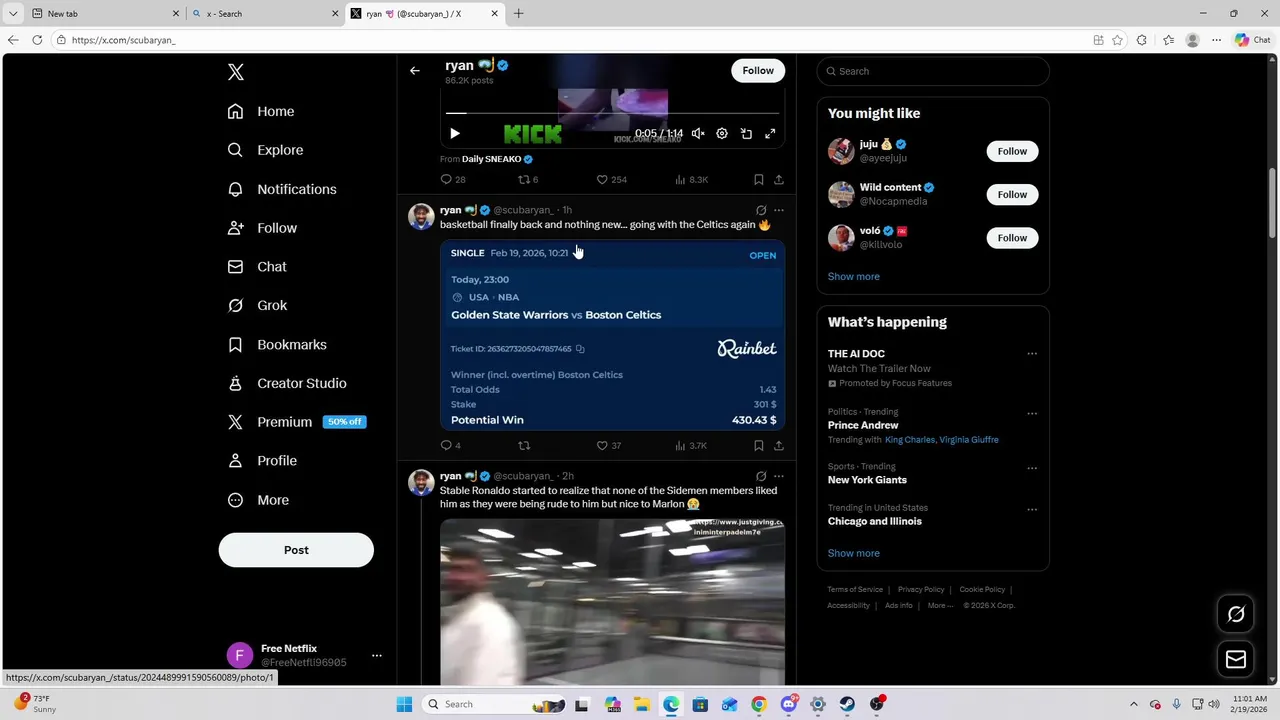
Task: Open Notifications in sidebar
Action: (282, 189)
